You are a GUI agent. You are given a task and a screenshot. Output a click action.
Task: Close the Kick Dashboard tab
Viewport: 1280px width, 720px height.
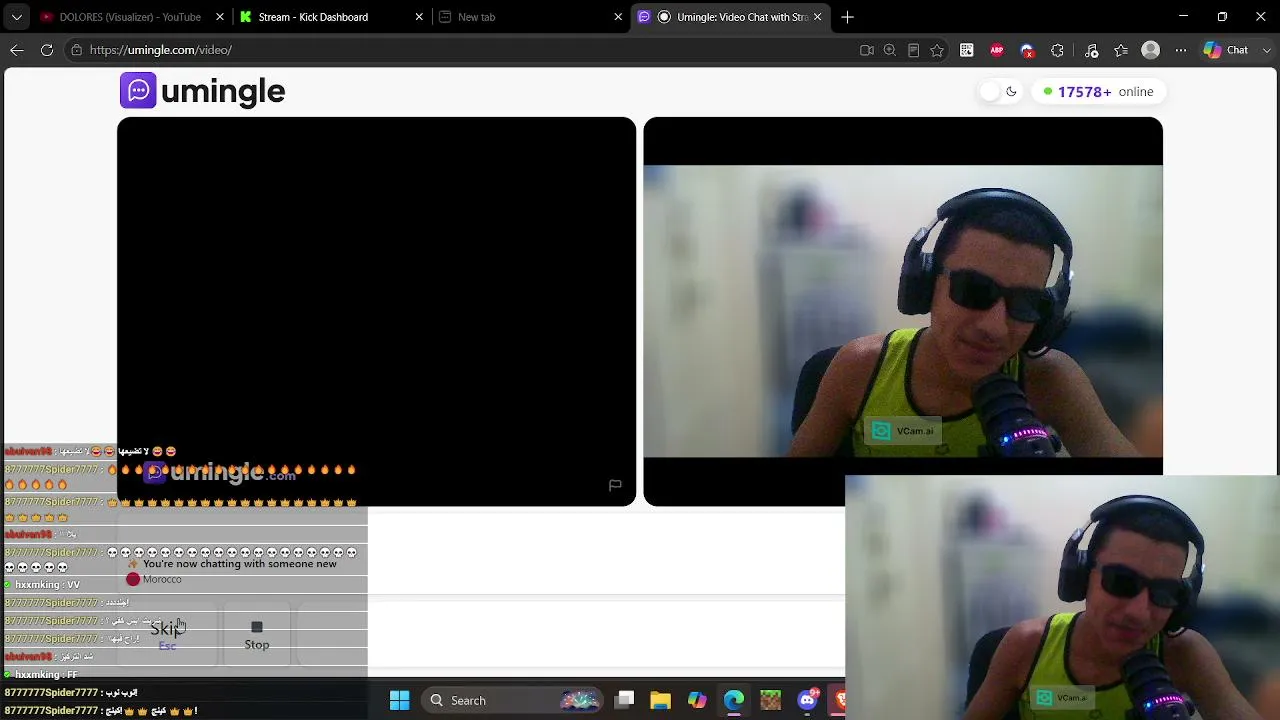coord(419,17)
